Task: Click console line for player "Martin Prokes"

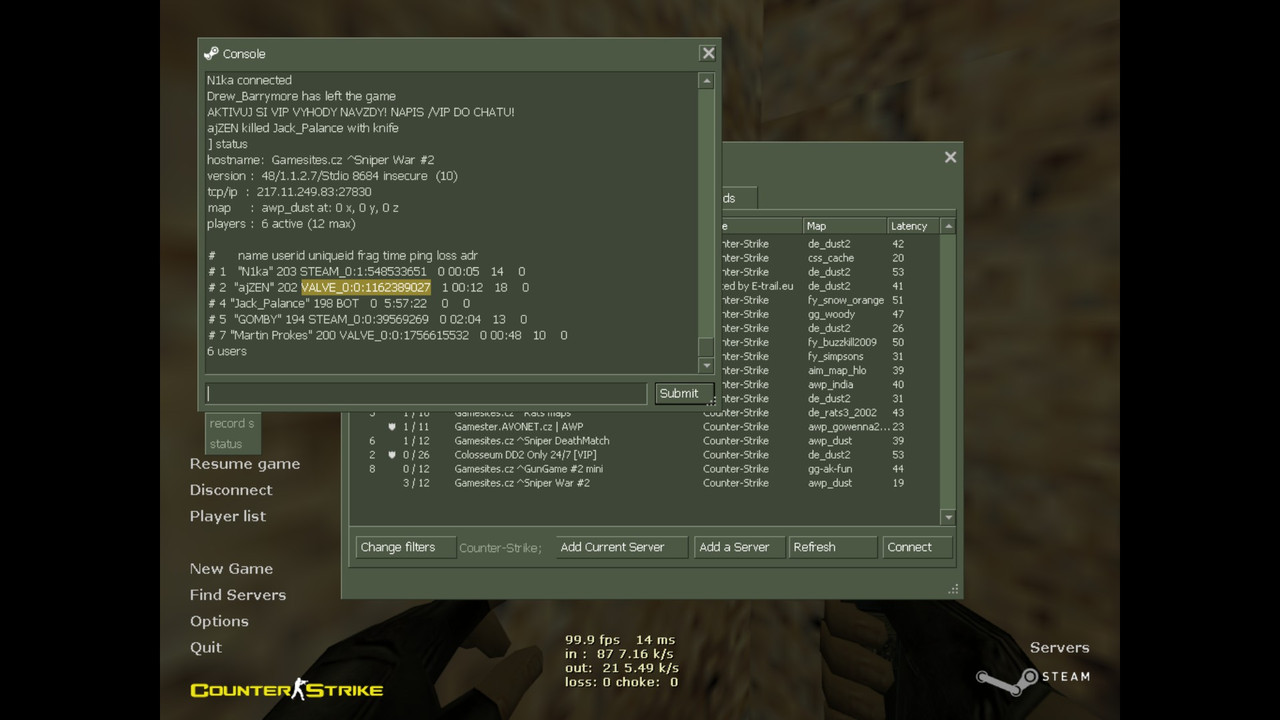Action: (x=387, y=335)
